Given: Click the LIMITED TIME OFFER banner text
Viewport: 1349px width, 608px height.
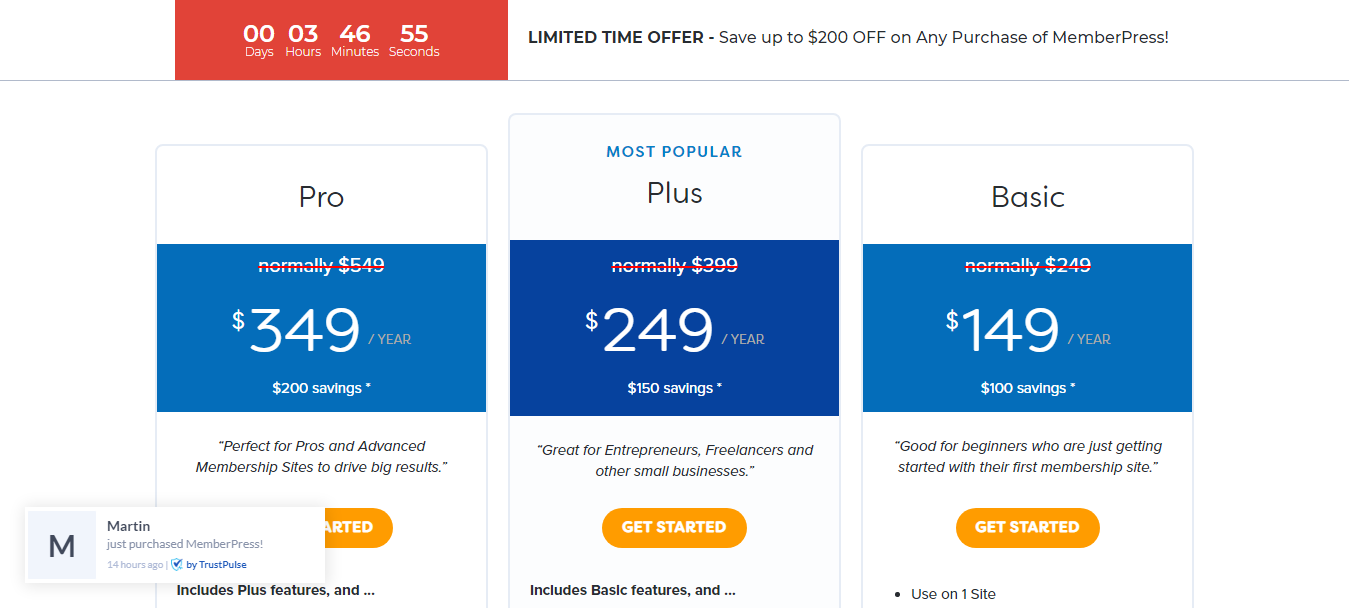Looking at the screenshot, I should 849,37.
